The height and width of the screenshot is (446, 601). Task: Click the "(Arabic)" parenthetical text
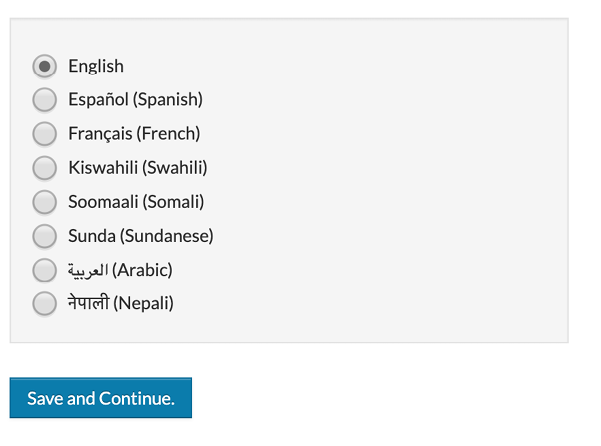(143, 270)
